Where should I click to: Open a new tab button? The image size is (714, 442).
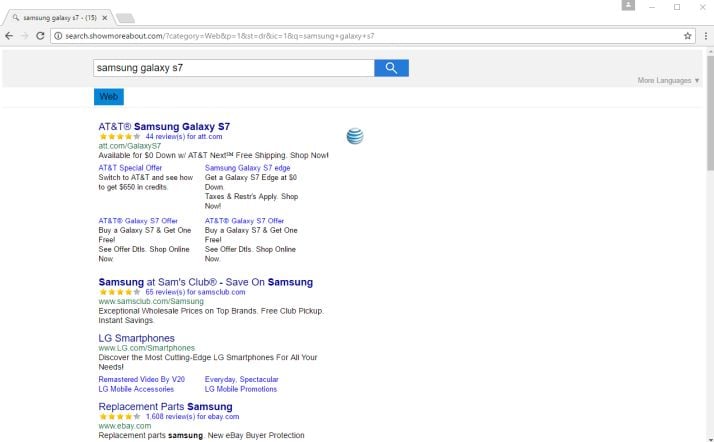click(125, 18)
